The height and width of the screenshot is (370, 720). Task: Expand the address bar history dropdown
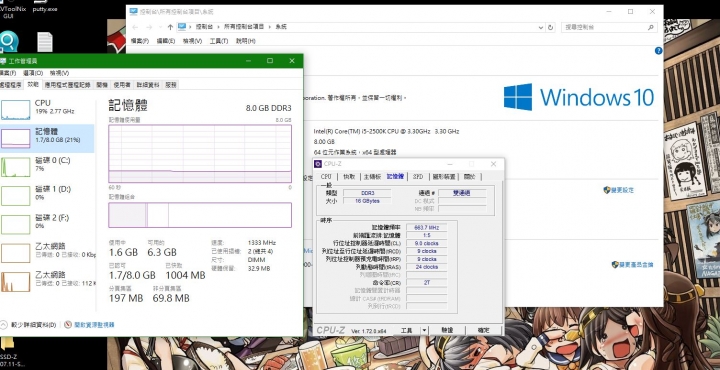(541, 27)
